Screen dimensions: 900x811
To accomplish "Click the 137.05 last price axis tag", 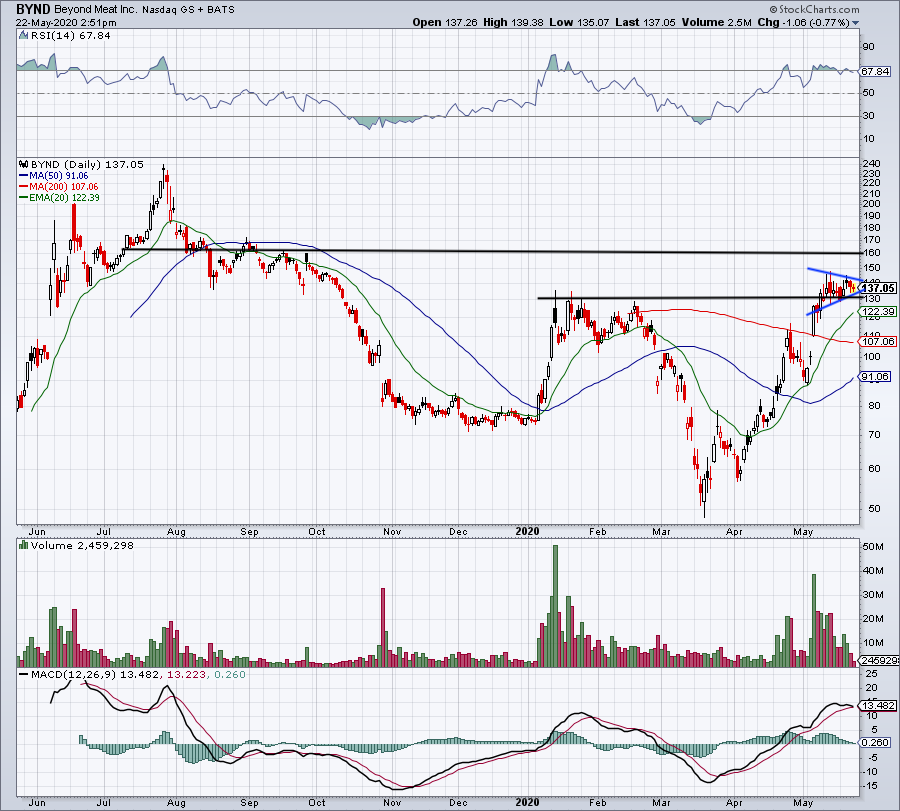I will pos(879,288).
